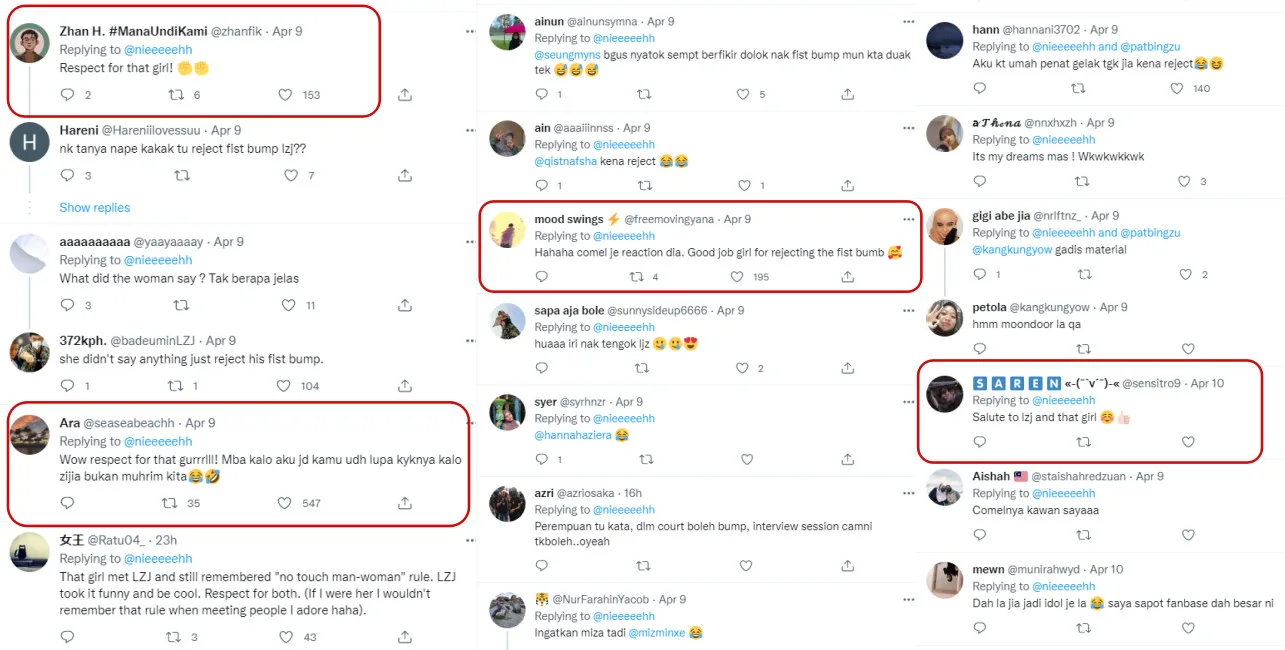Open more options on Zhan H.'s reply
The image size is (1285, 650).
tap(471, 32)
